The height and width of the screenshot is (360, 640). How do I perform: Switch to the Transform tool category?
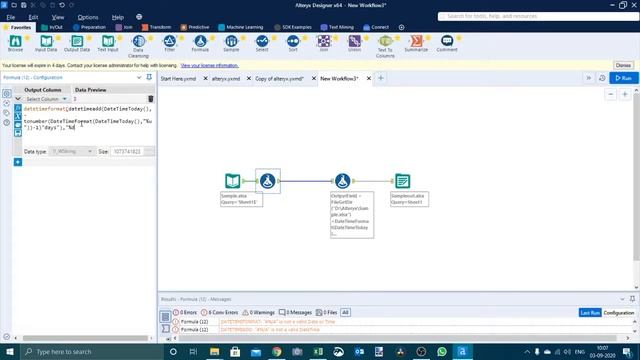tap(157, 27)
